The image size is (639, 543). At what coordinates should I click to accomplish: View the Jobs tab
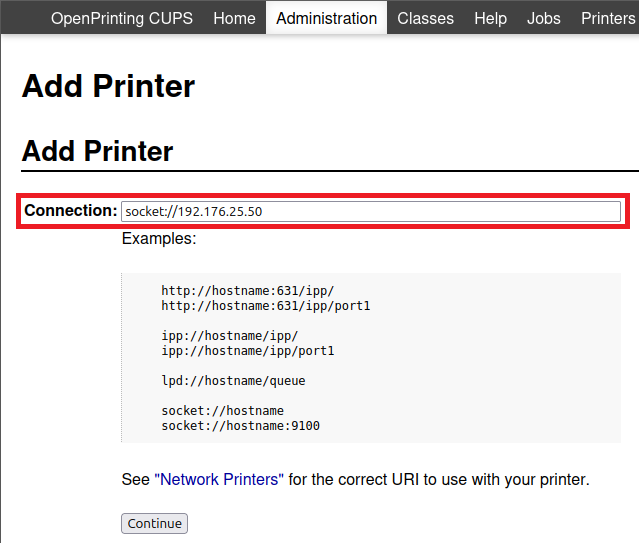(544, 18)
